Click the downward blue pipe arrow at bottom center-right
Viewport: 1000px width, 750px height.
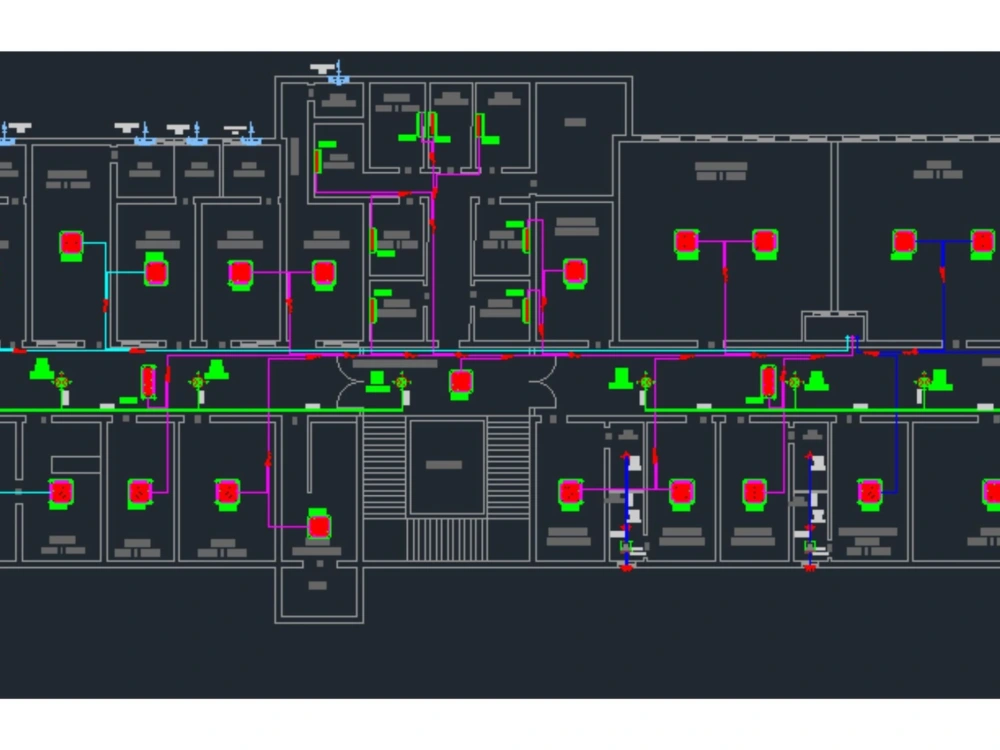point(624,567)
